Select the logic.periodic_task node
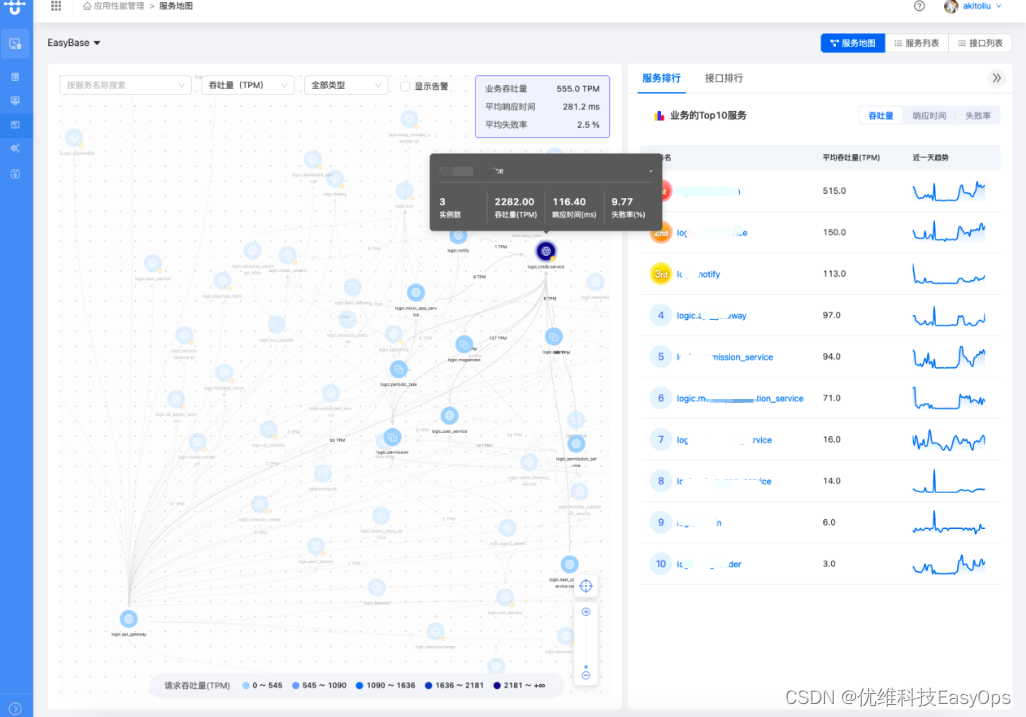 tap(398, 370)
